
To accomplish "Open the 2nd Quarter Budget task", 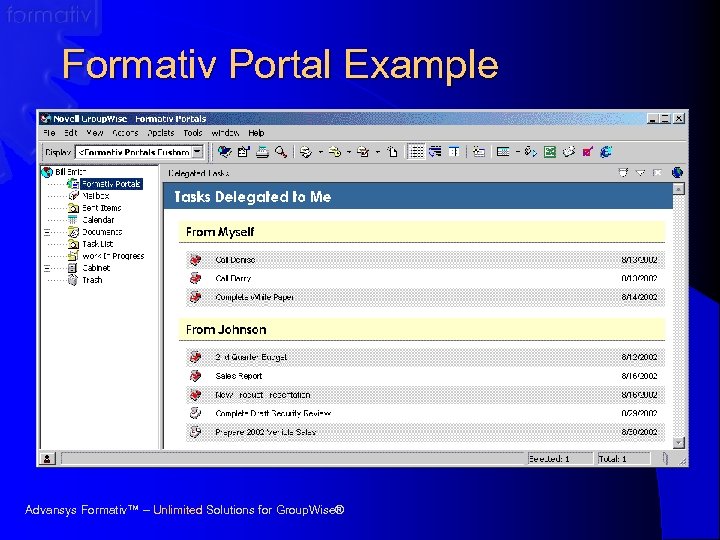I will 251,357.
